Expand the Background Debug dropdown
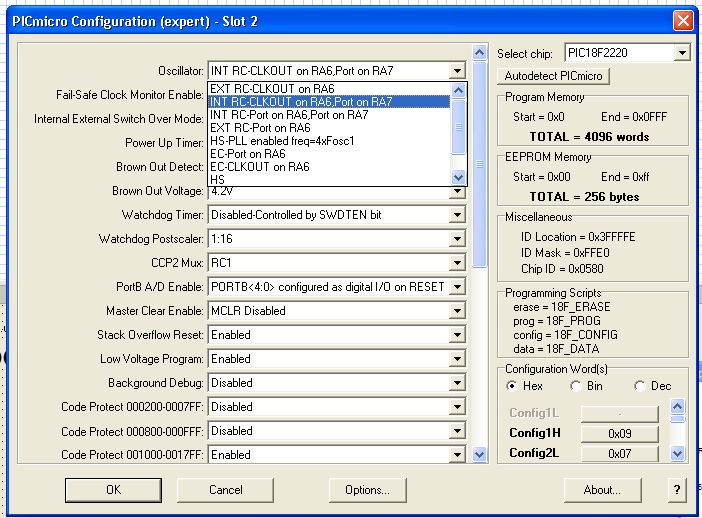This screenshot has width=702, height=518. click(457, 383)
